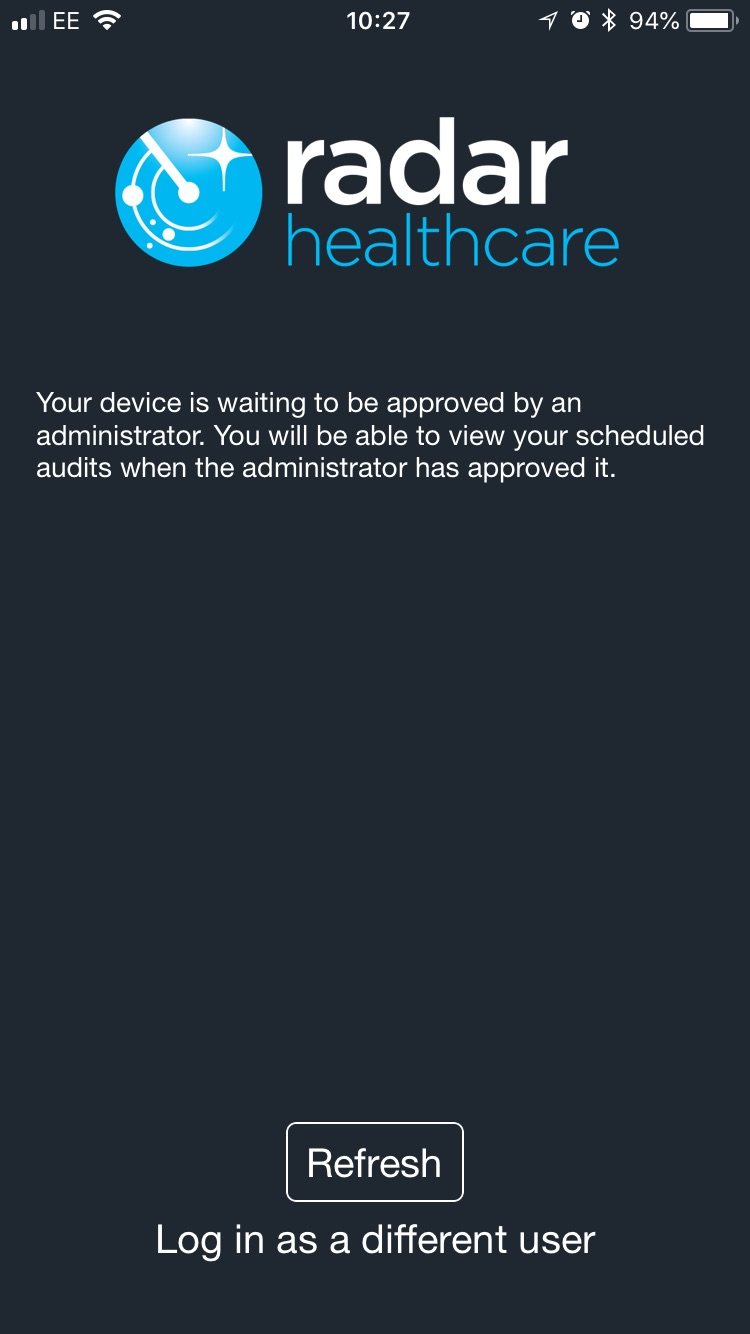Tap the 'scheduled audits' message line
Image resolution: width=750 pixels, height=1334 pixels.
tap(370, 435)
